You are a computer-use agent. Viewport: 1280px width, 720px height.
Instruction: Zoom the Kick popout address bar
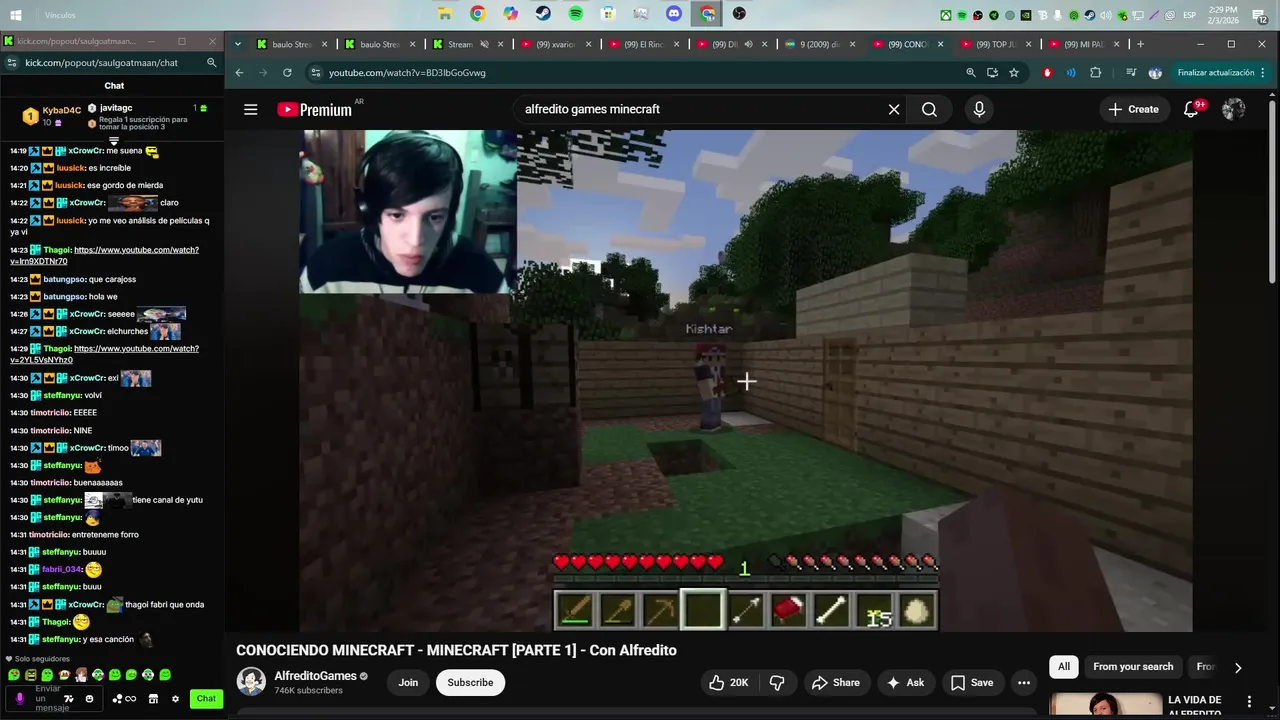click(x=211, y=62)
